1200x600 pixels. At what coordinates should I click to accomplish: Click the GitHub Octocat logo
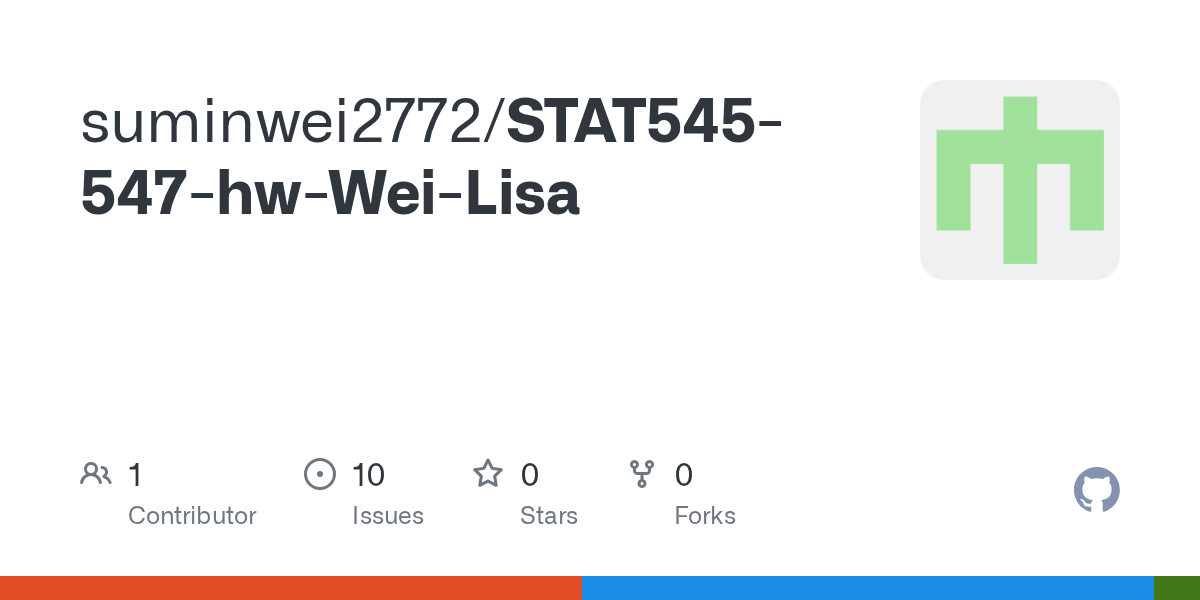(x=1096, y=490)
